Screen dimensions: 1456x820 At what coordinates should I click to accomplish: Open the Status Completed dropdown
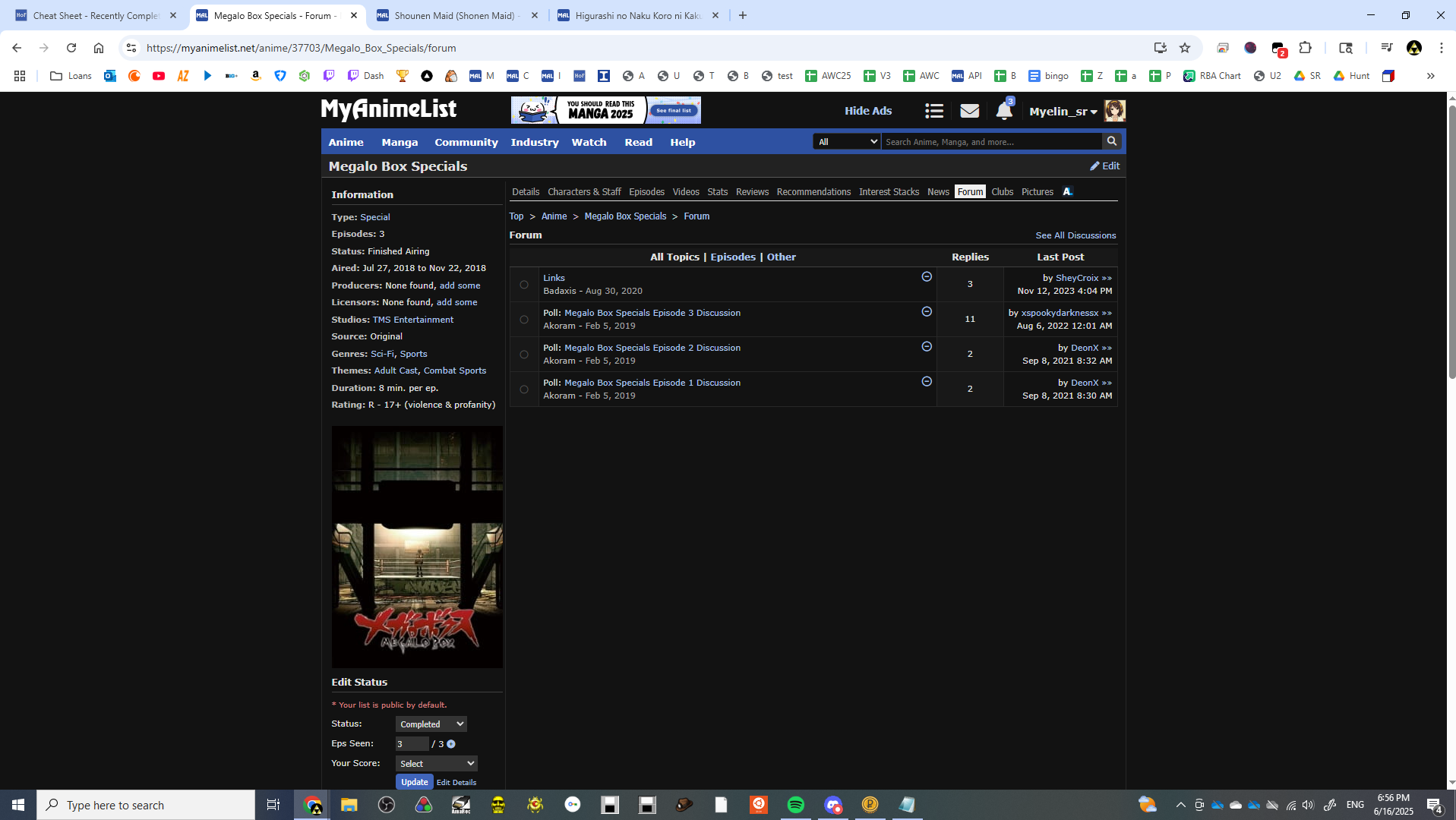[431, 724]
